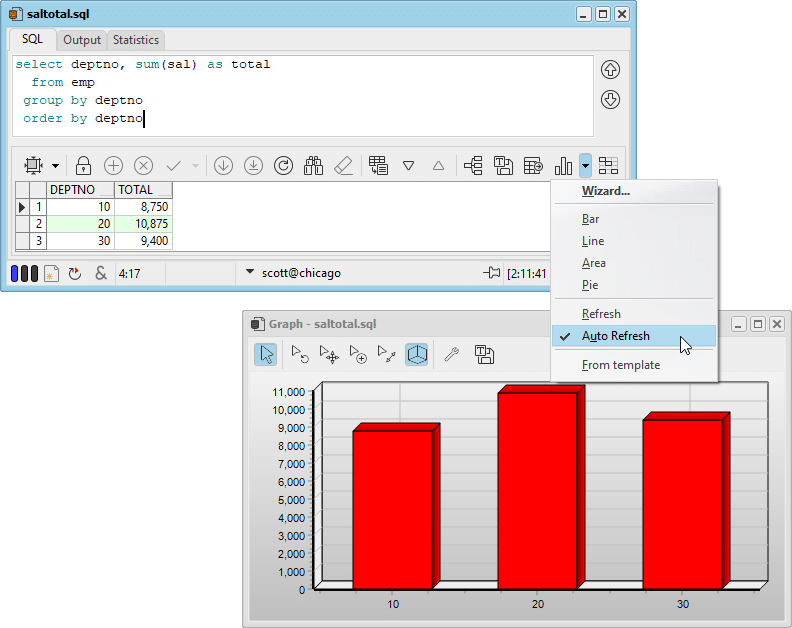Open the select cell dropdown arrow
Screen dimensions: 792x628
coord(56,166)
